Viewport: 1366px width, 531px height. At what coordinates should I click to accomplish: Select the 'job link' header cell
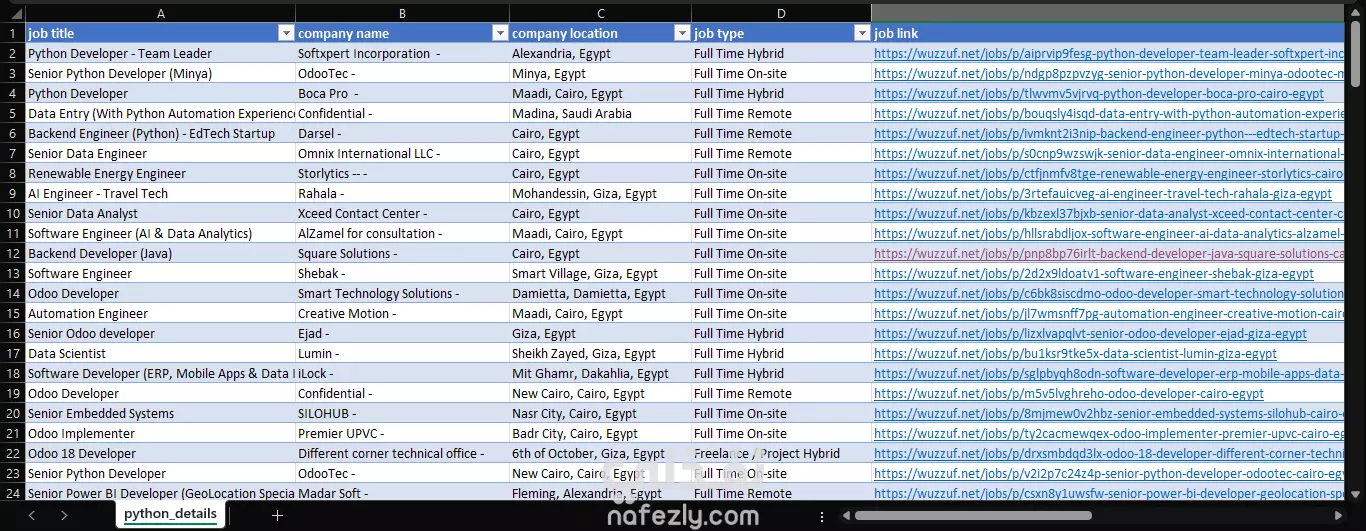[1108, 33]
